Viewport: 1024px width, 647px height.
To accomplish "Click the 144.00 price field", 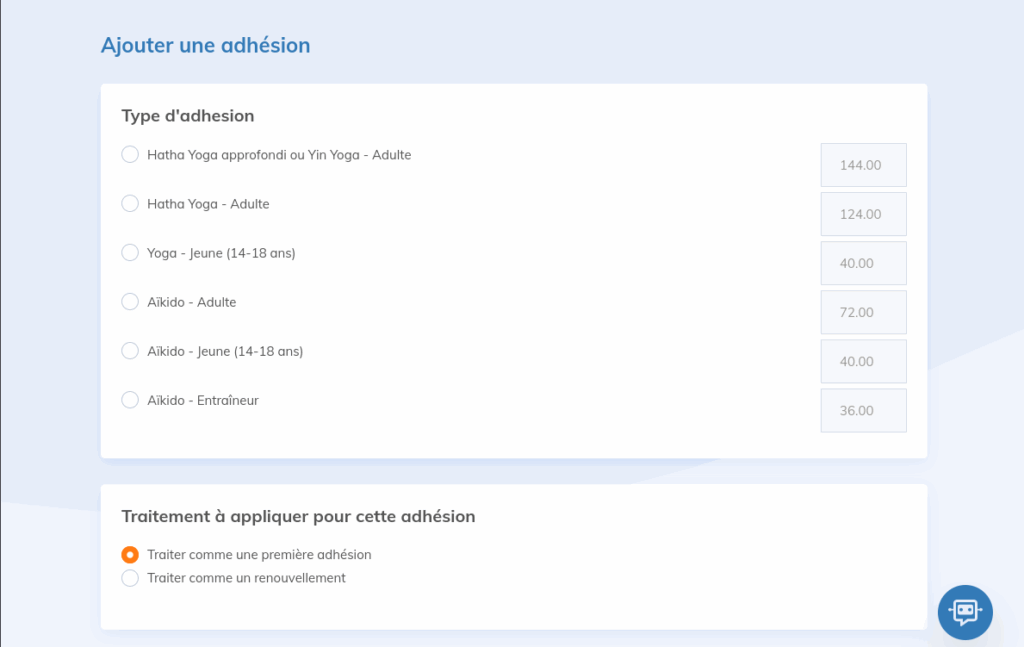I will [x=863, y=165].
